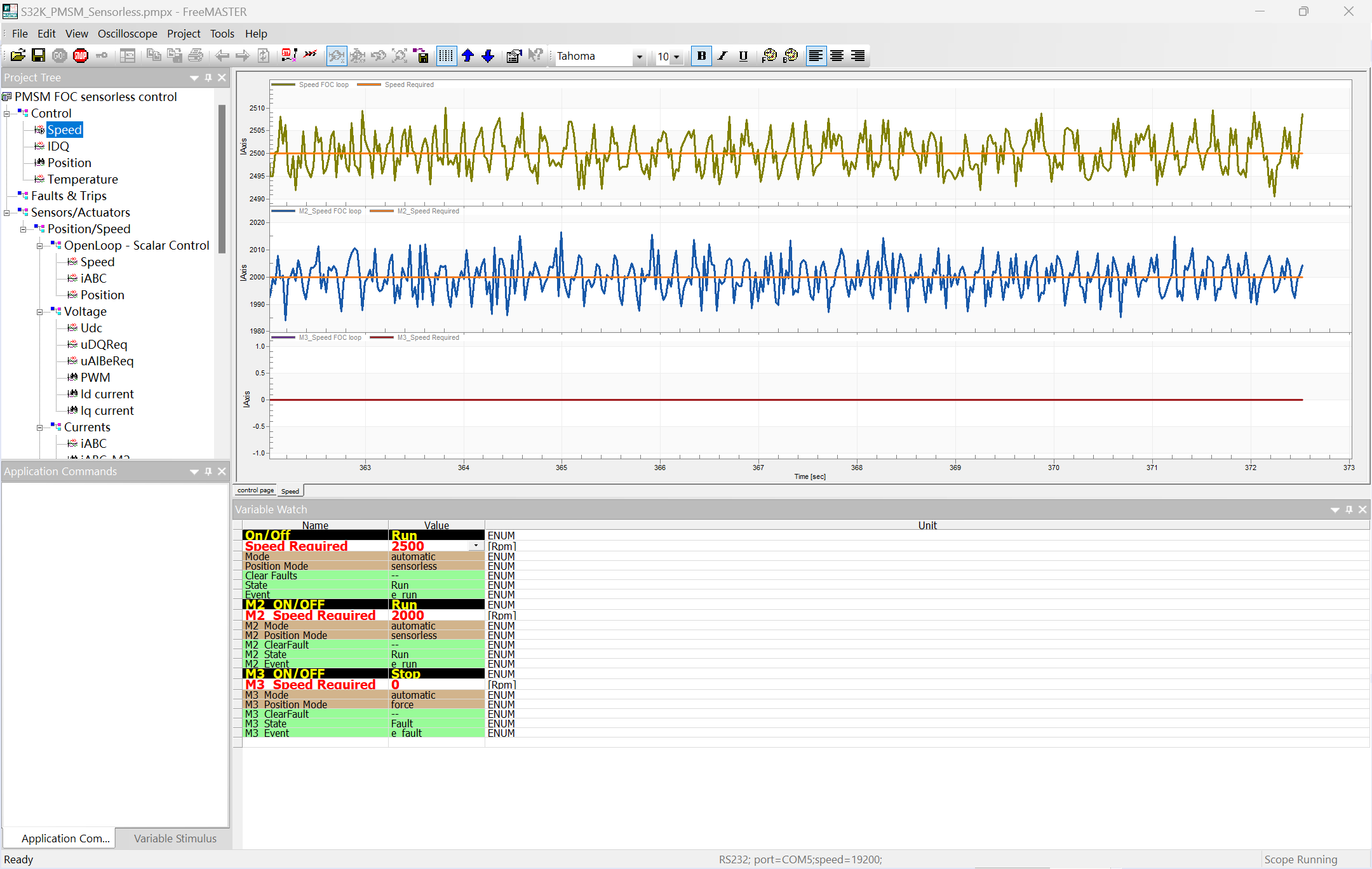Click the foreground color palette icon
This screenshot has height=869, width=1372.
click(769, 56)
